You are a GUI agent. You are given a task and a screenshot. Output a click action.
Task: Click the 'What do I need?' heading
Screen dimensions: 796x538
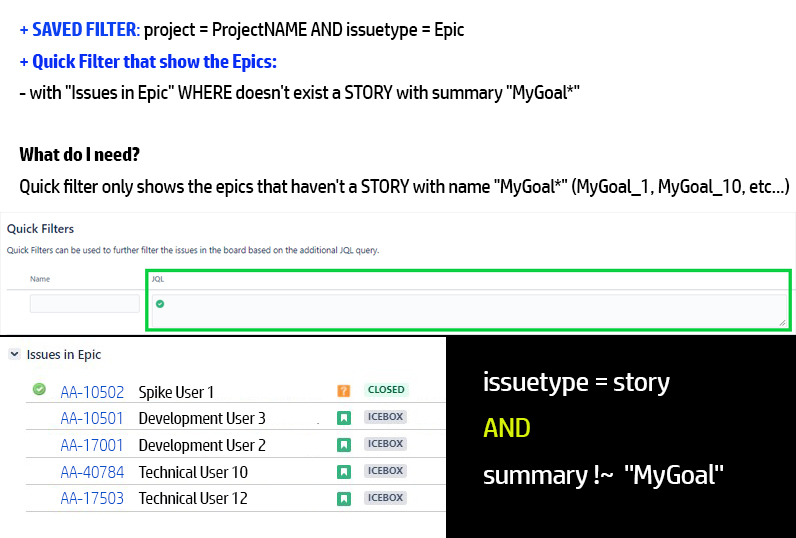80,154
